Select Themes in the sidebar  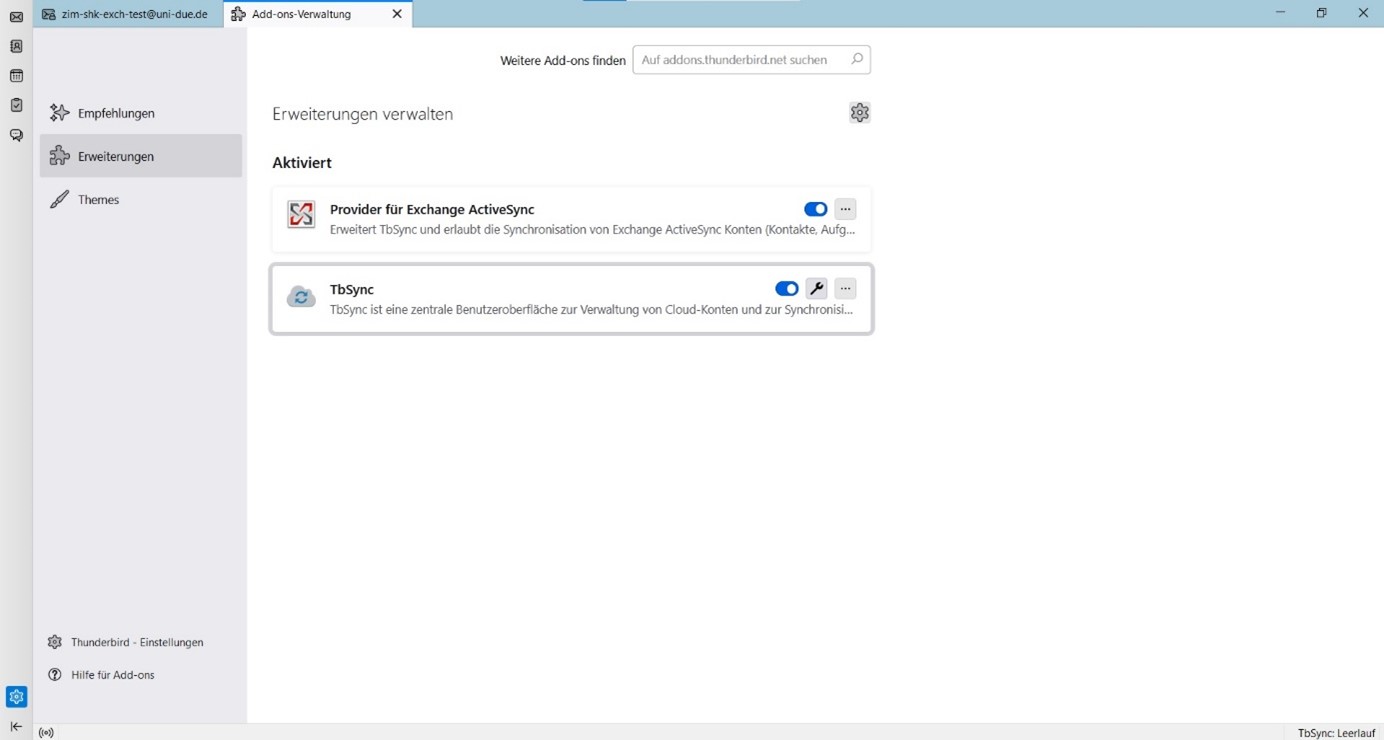pos(98,200)
